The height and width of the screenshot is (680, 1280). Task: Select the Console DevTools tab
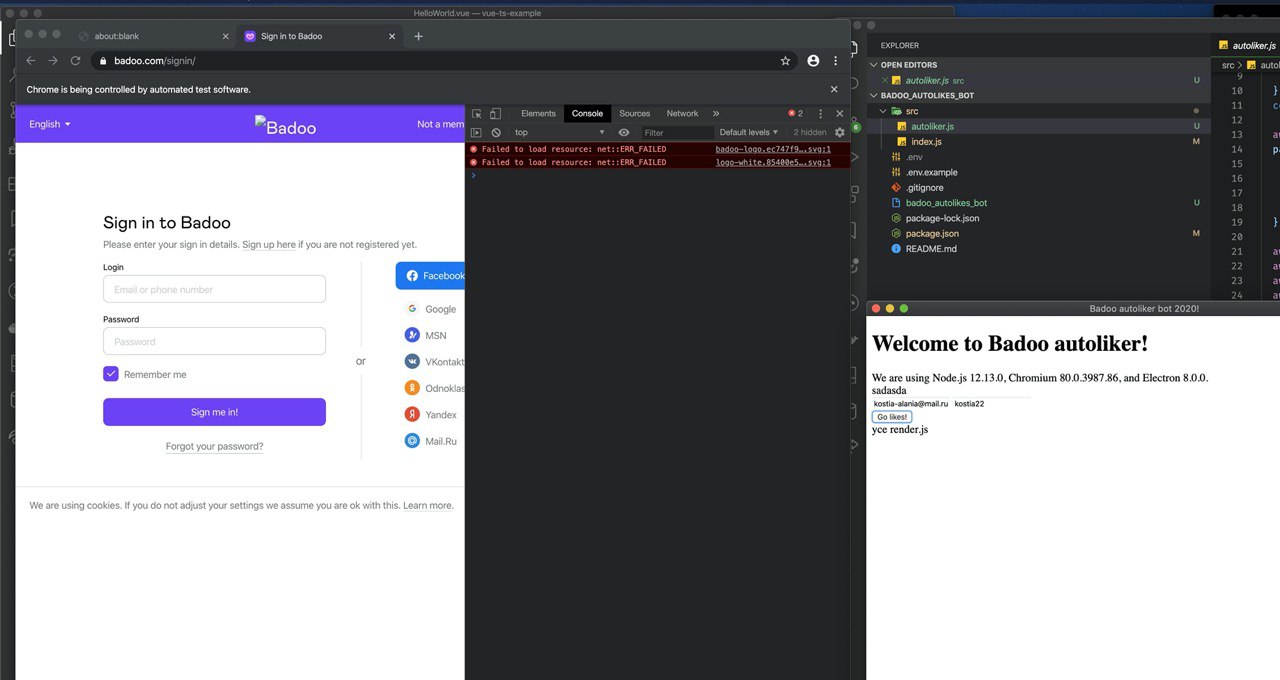587,114
